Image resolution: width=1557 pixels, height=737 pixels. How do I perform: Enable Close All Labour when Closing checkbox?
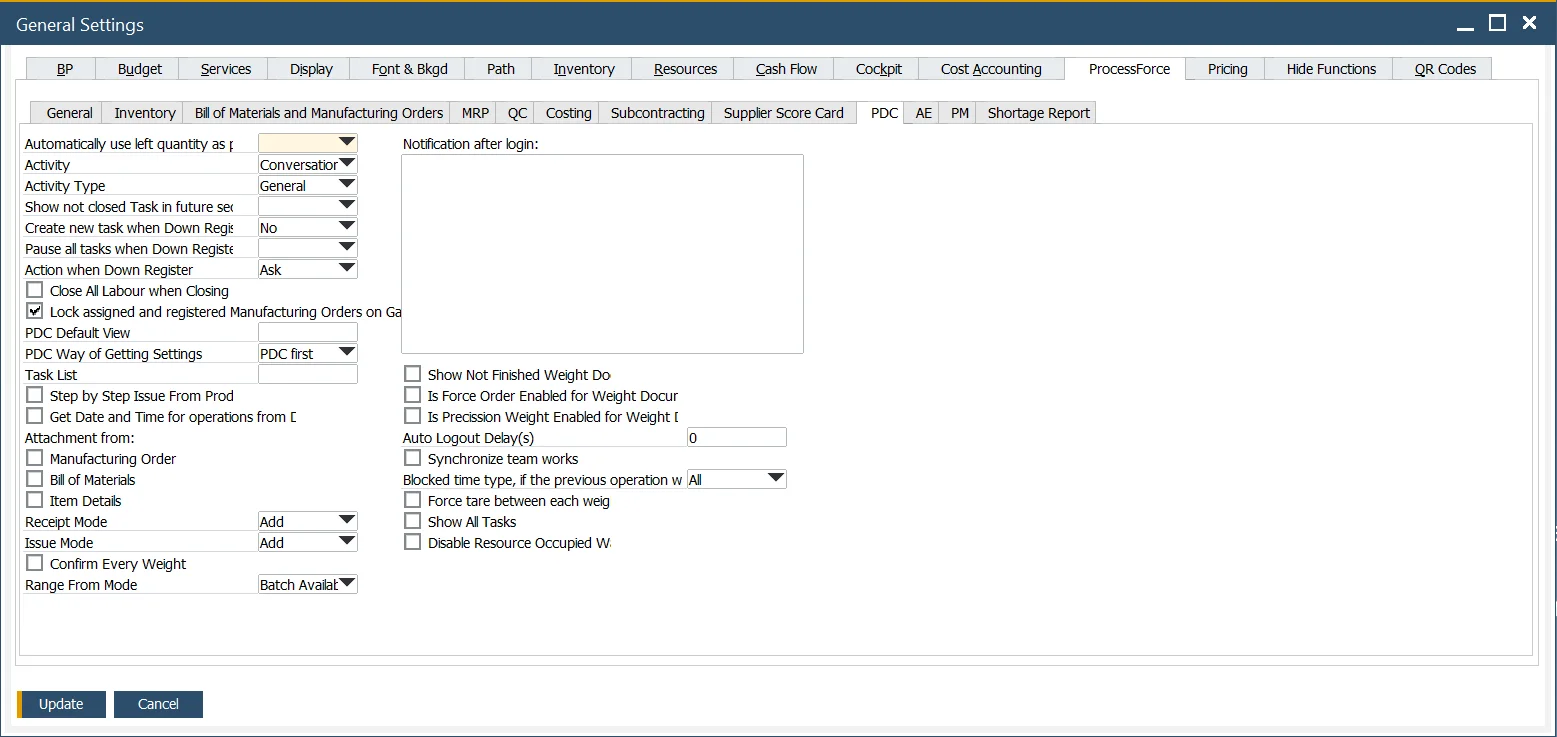(x=35, y=290)
